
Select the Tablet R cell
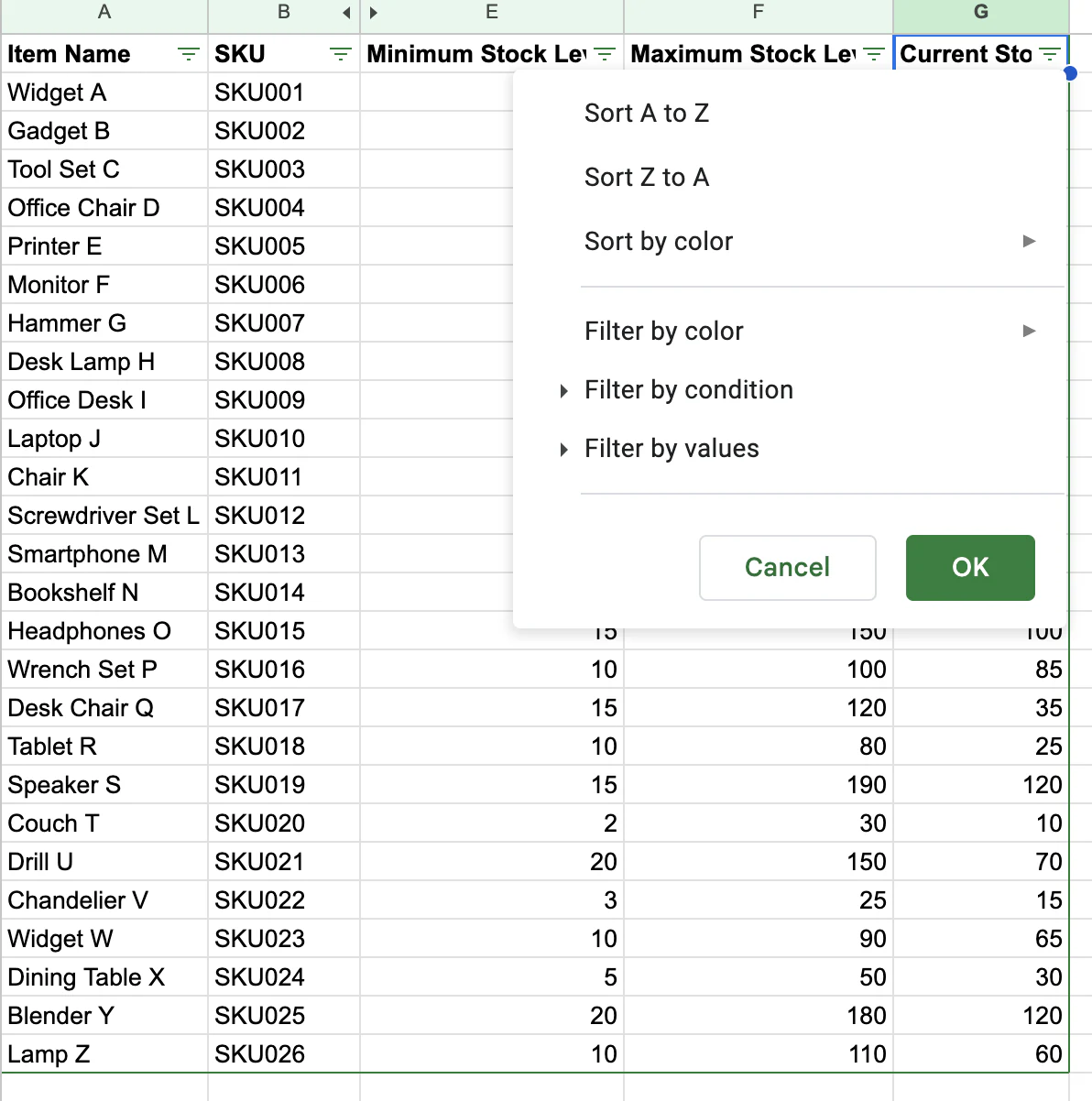click(104, 747)
